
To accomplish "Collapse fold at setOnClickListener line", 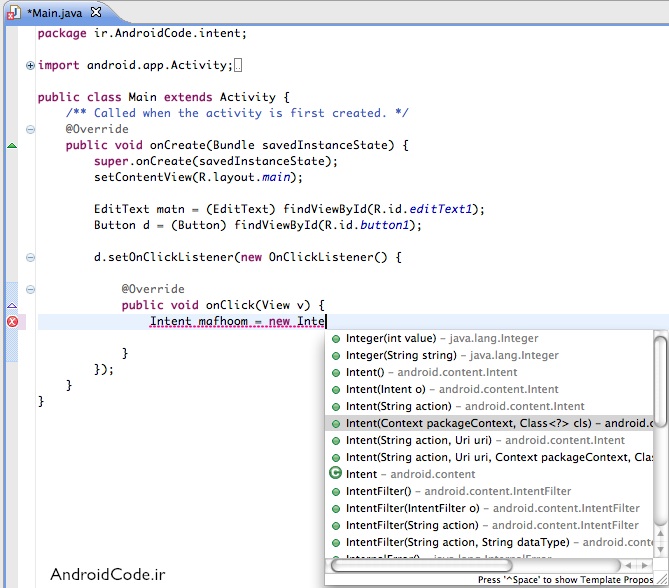I will click(30, 258).
